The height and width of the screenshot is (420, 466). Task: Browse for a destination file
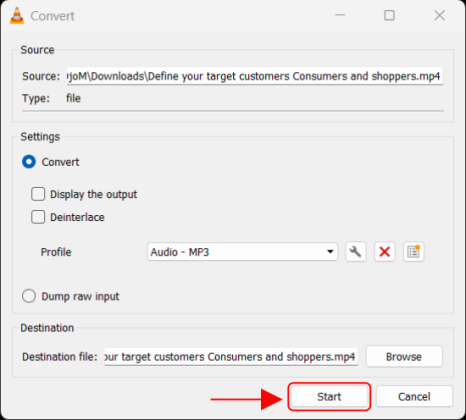404,357
